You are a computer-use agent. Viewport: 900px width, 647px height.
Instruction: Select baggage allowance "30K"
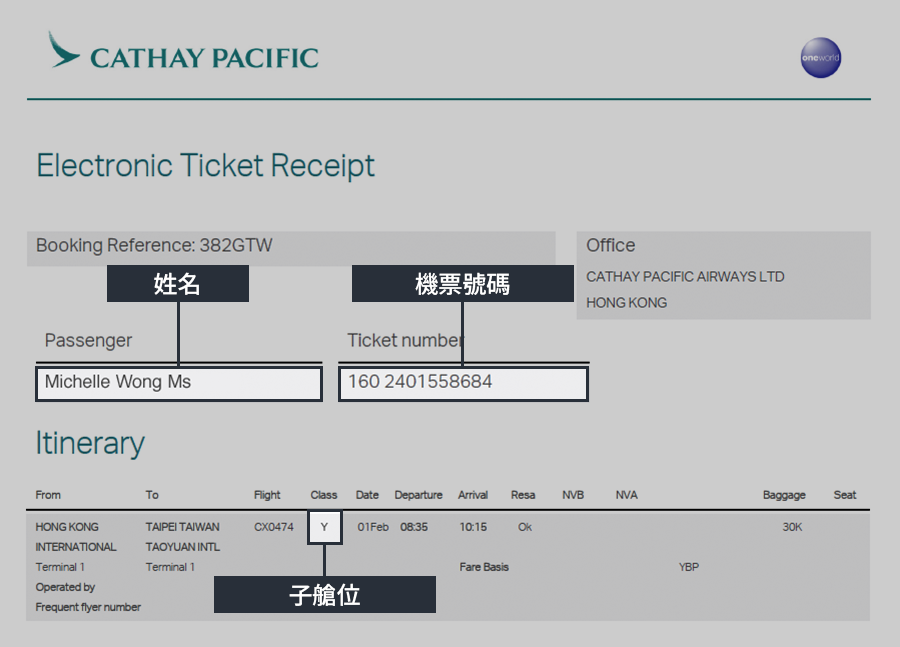point(792,527)
